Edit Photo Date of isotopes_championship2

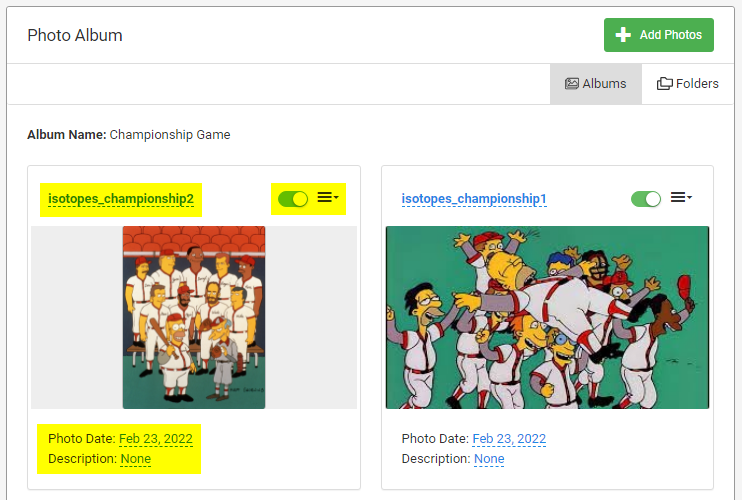pos(156,439)
